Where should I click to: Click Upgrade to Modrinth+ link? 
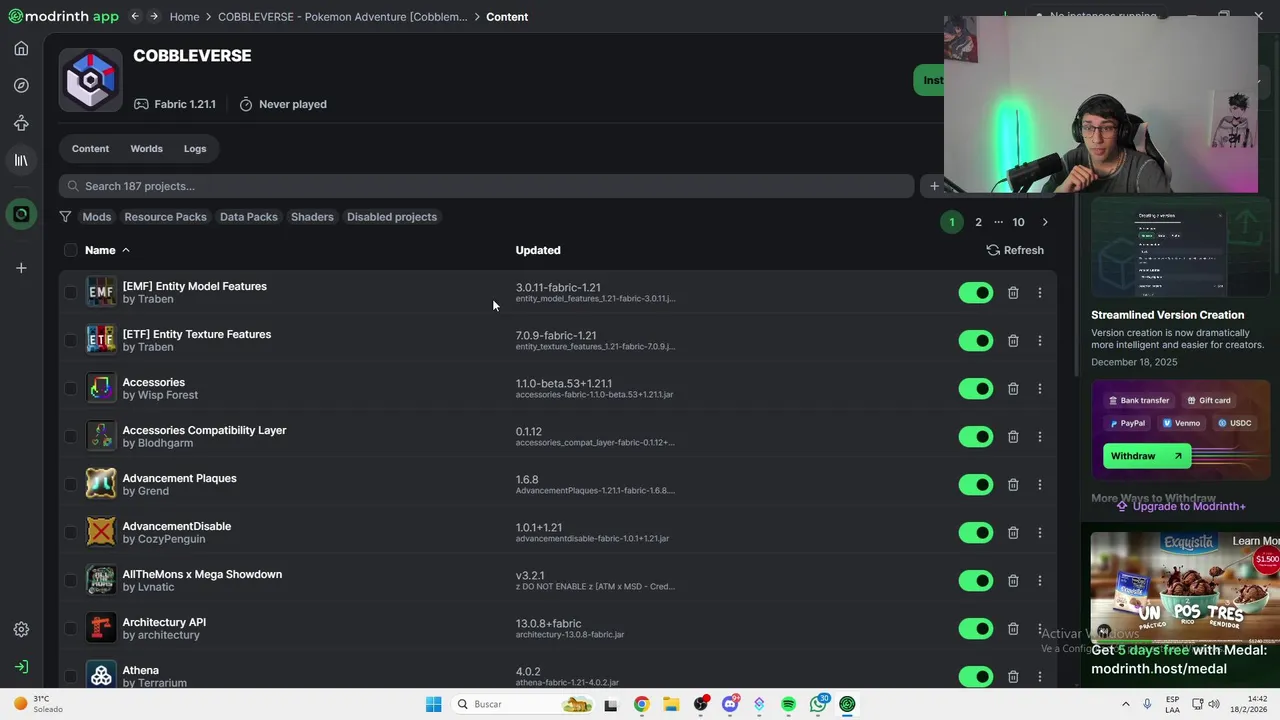(1180, 506)
